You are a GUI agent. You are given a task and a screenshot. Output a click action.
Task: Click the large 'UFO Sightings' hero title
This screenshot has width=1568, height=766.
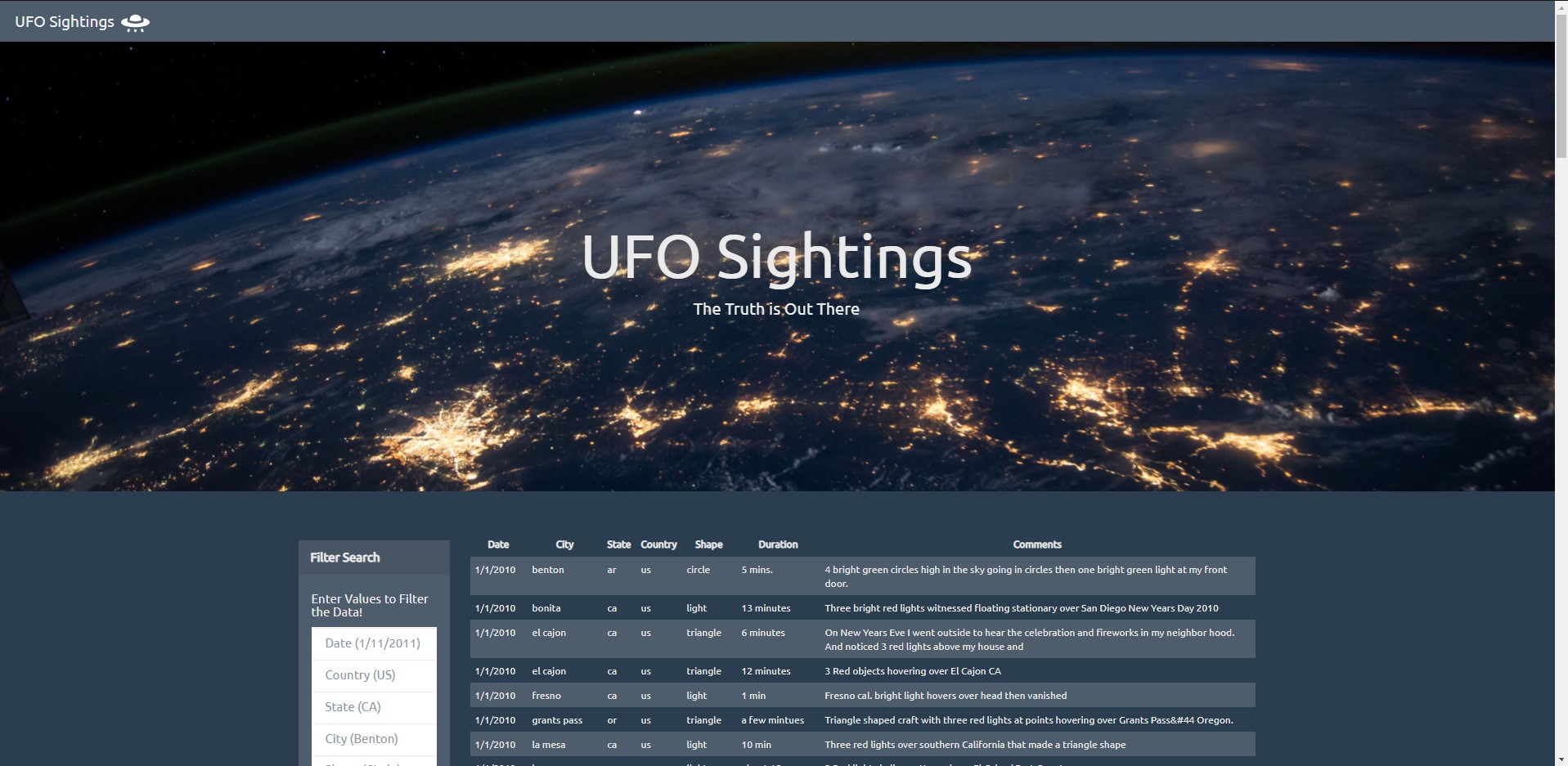pos(777,258)
